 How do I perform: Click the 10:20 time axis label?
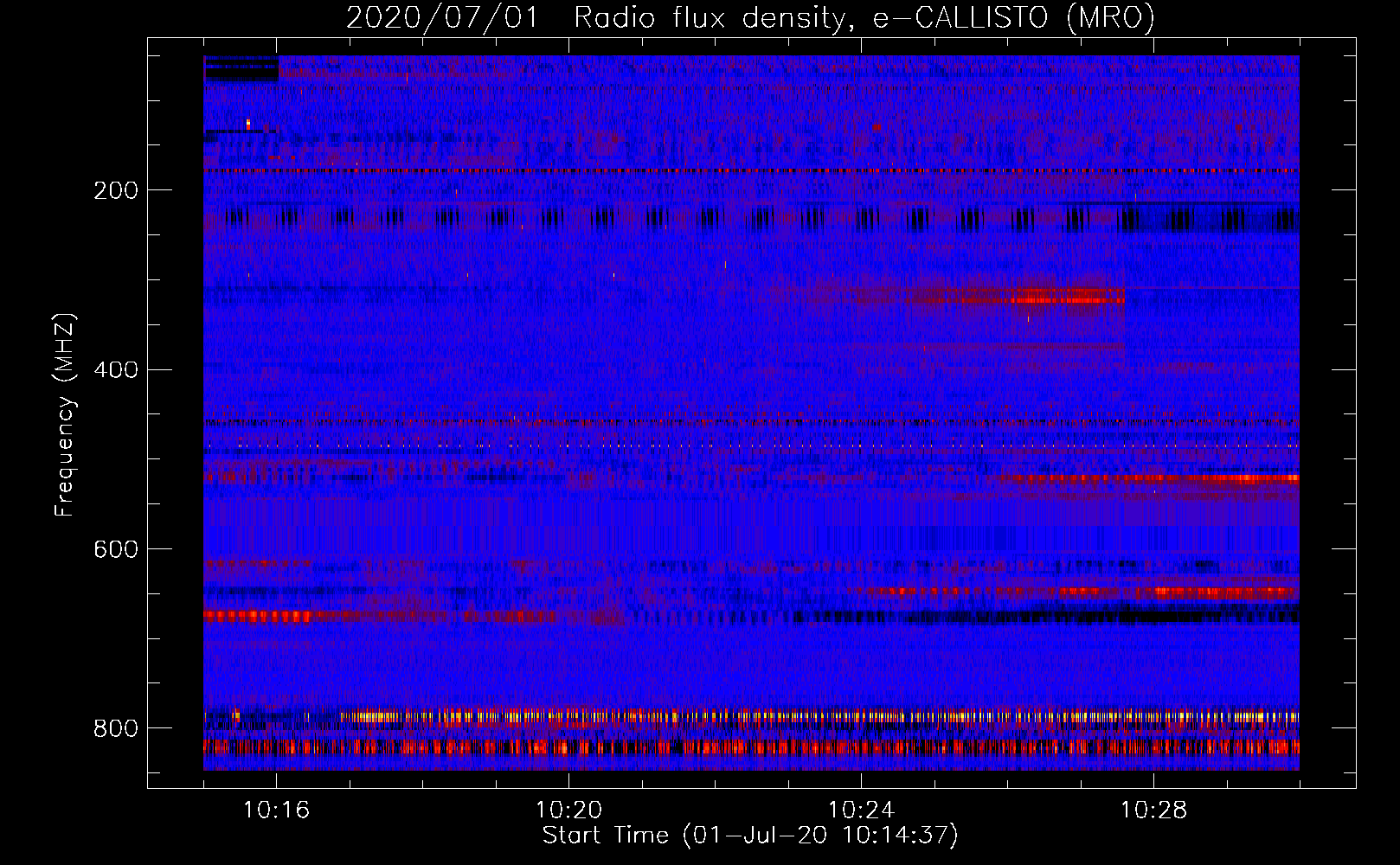(x=569, y=811)
